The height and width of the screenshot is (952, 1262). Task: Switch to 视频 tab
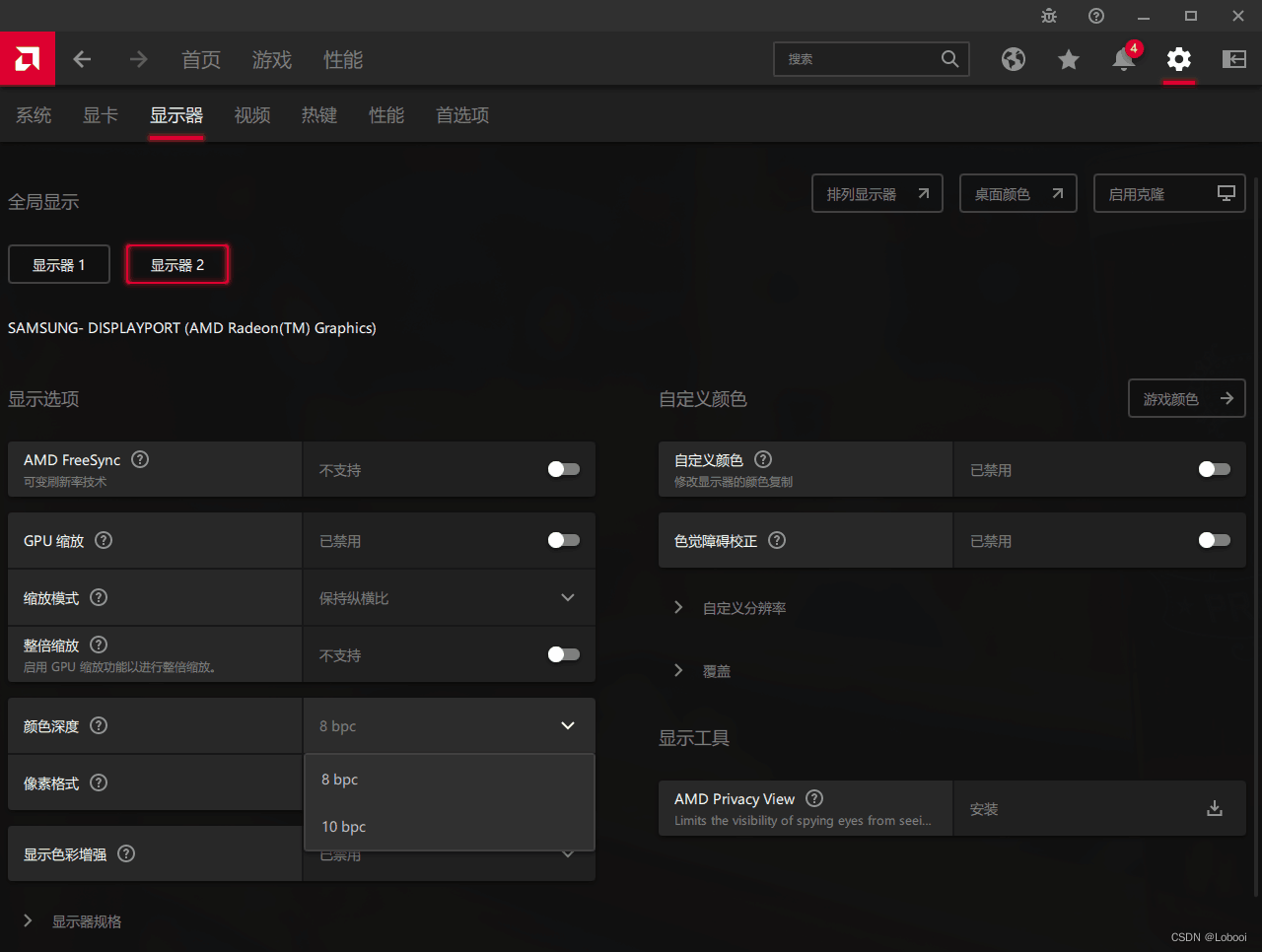252,115
